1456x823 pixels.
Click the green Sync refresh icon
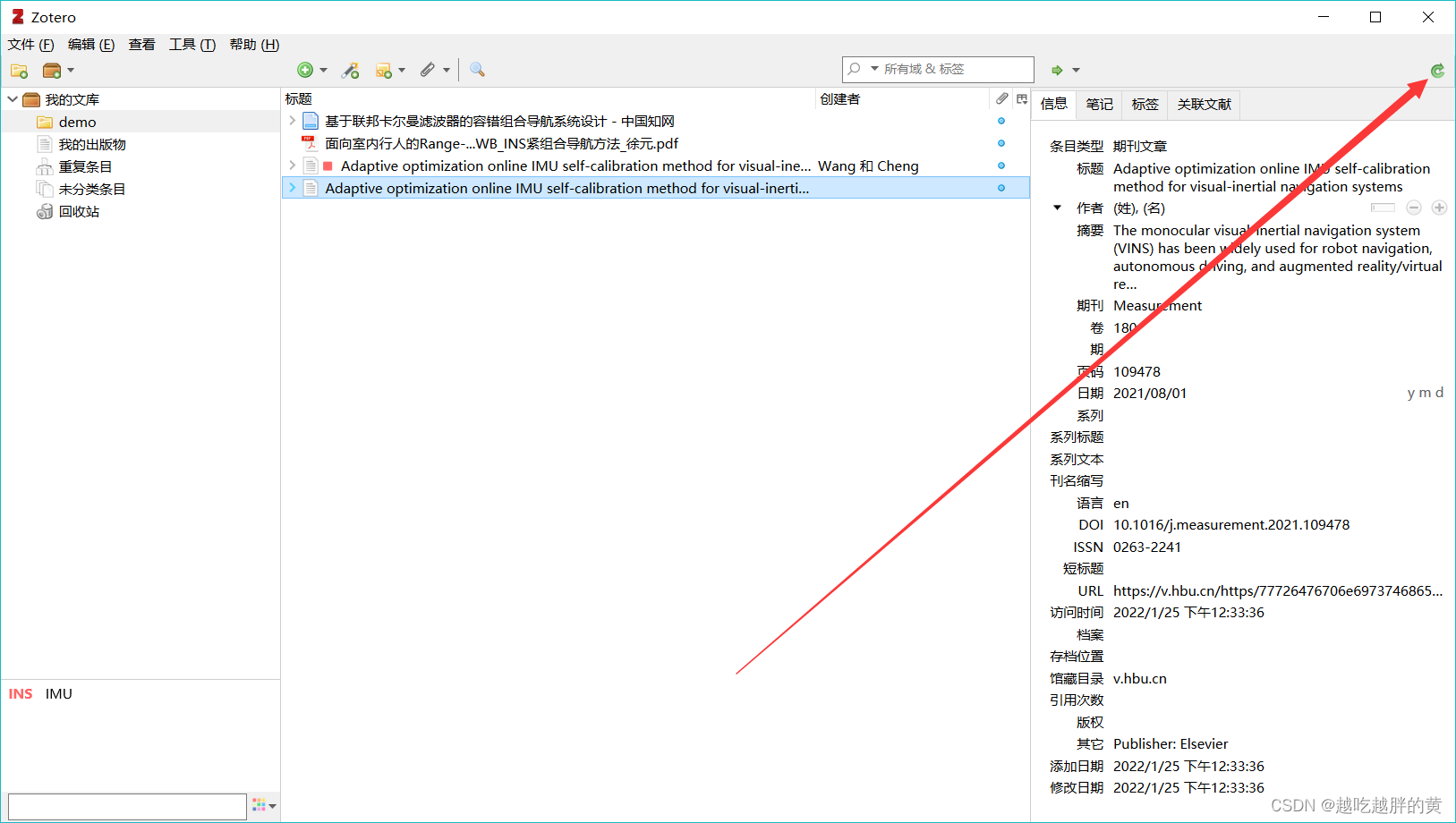1437,71
